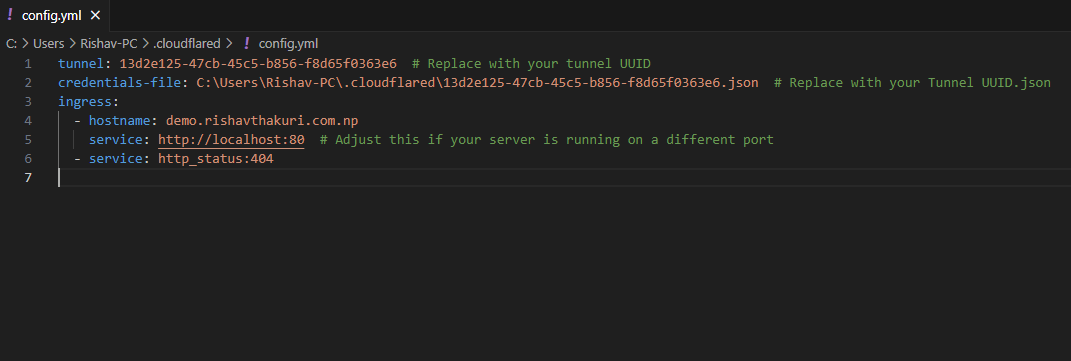The height and width of the screenshot is (361, 1071).
Task: Select line number 6 in gutter
Action: [x=28, y=159]
